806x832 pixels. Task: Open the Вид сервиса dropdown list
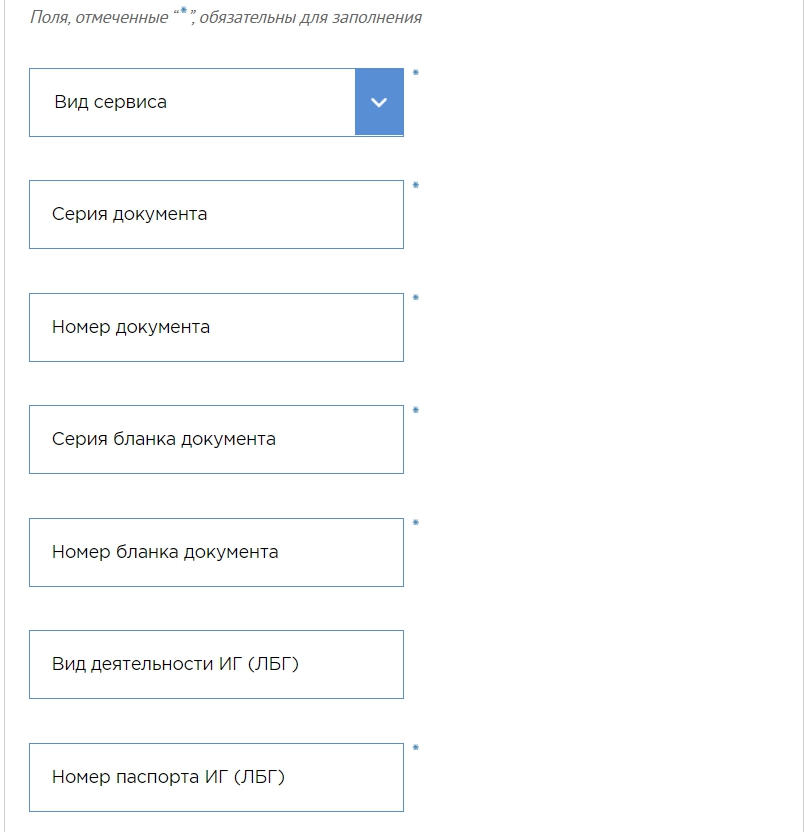point(216,102)
